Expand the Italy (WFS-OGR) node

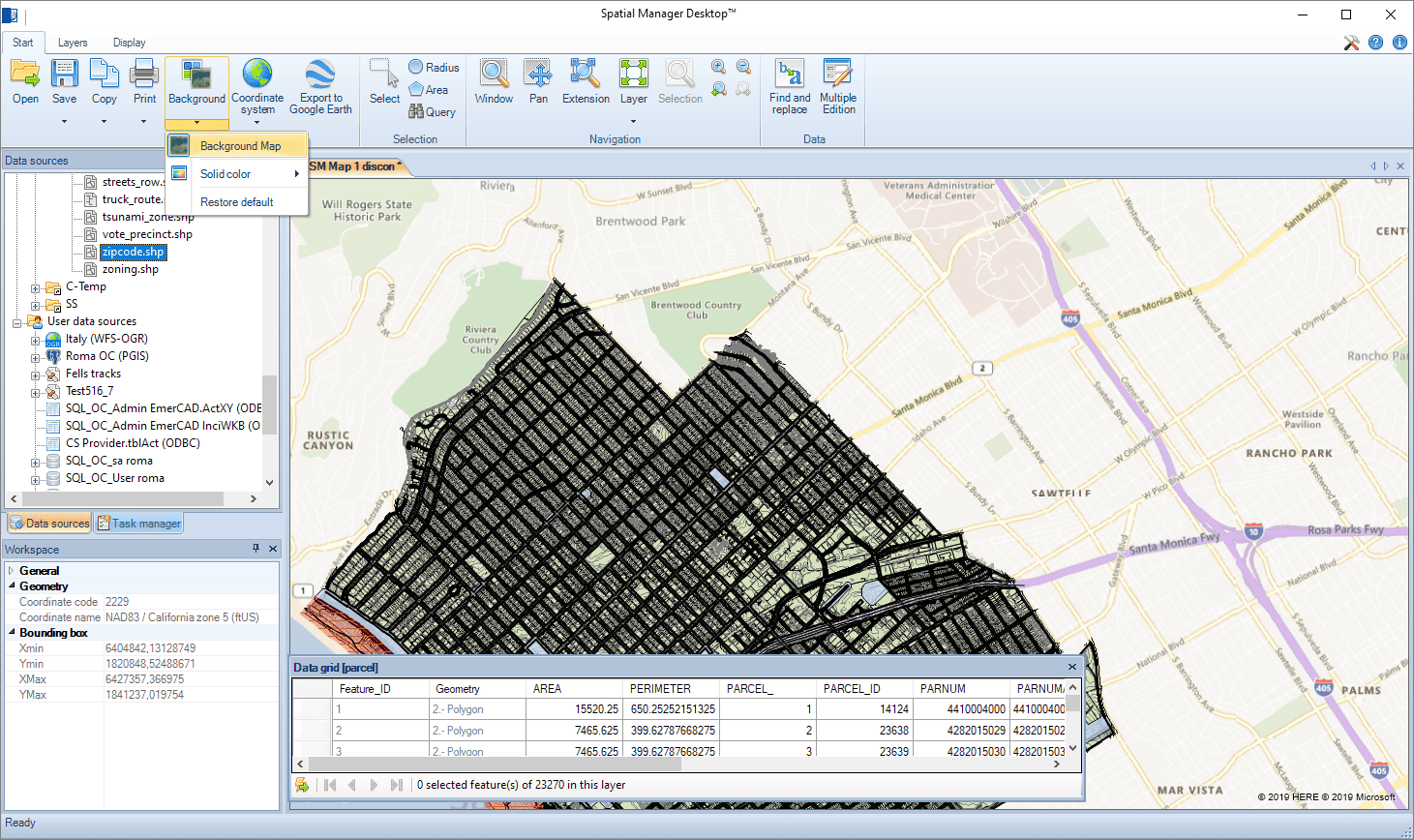[x=36, y=340]
